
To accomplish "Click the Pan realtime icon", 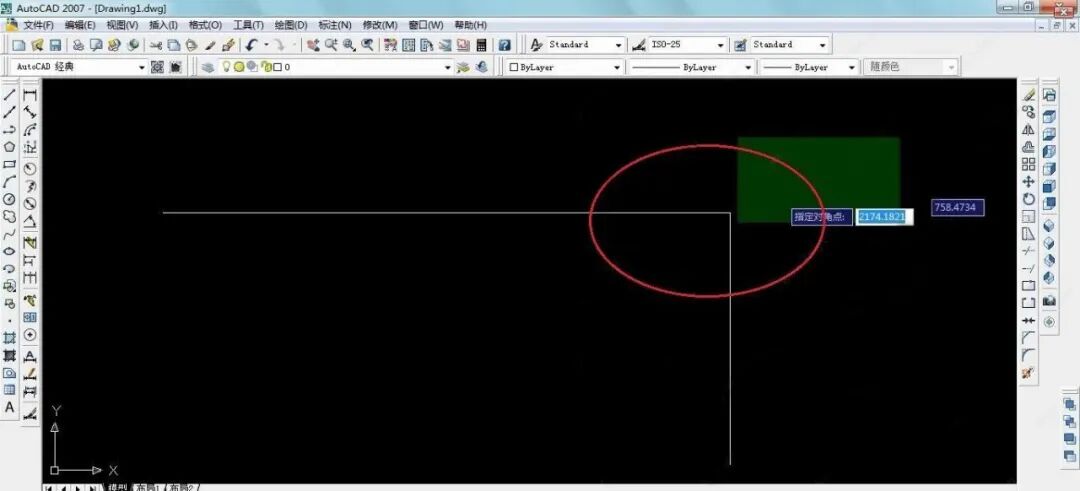I will point(313,45).
